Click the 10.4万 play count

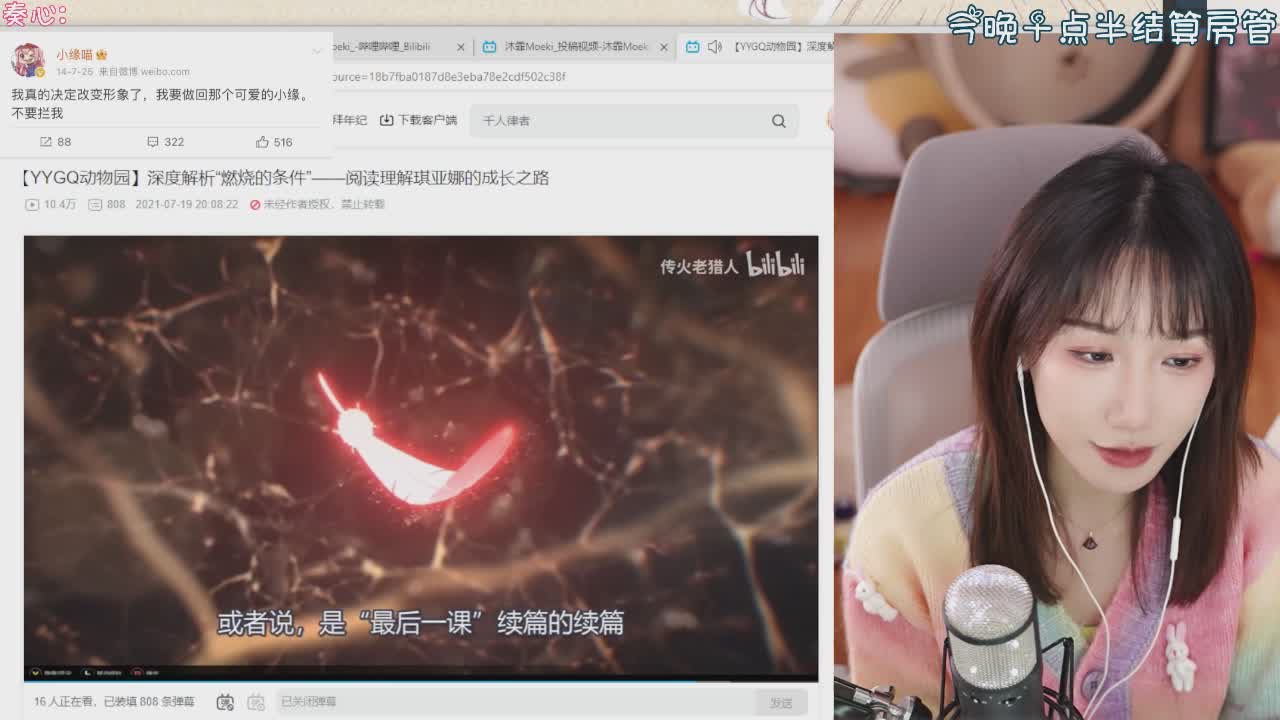point(50,204)
